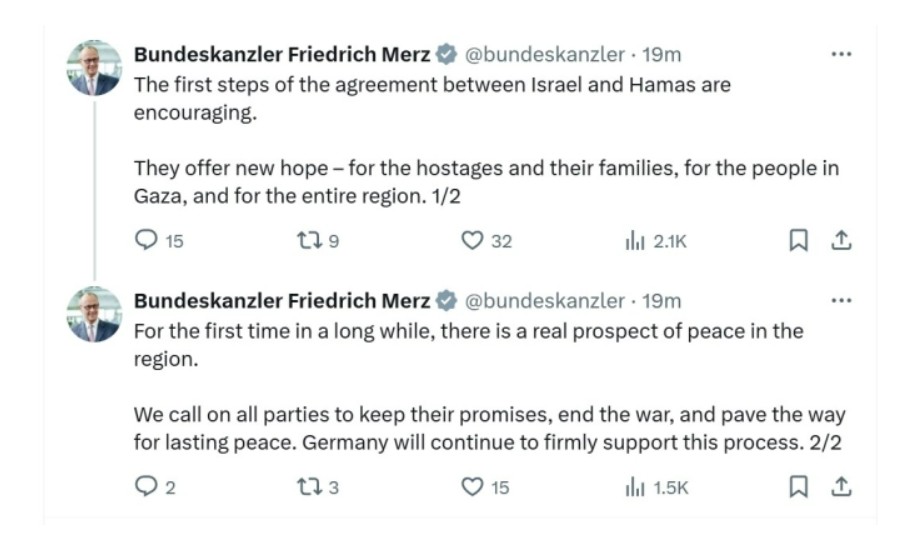View analytics of tweet with 2.1K views

coord(633,240)
